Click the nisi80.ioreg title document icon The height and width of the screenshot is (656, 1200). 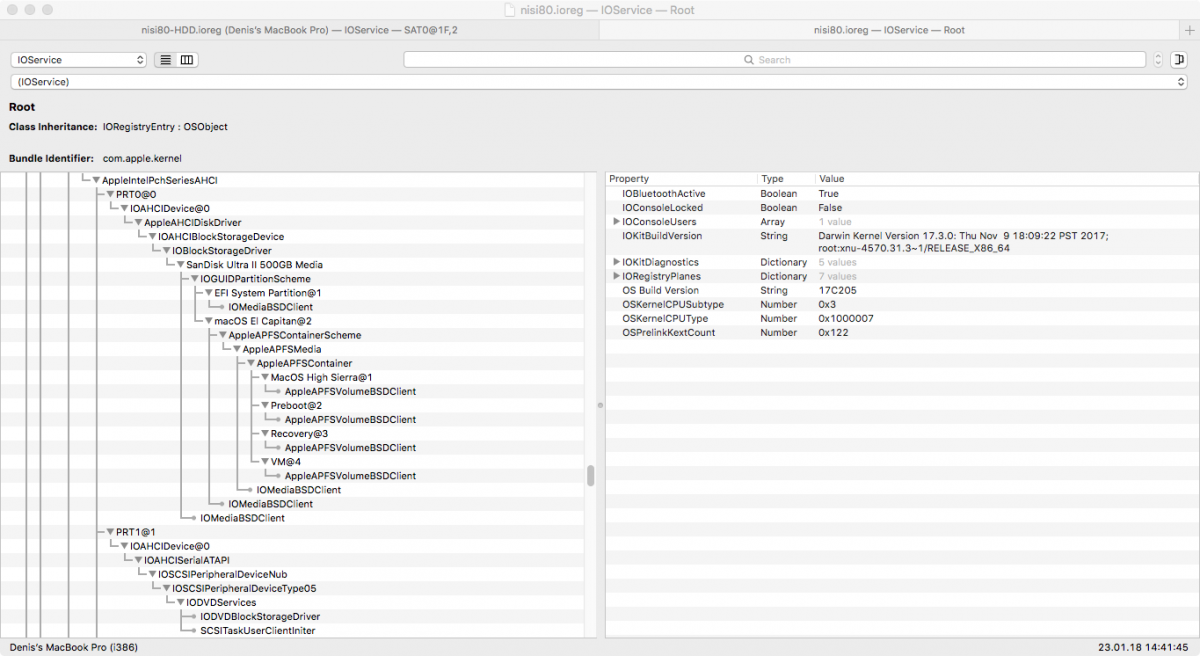(511, 10)
